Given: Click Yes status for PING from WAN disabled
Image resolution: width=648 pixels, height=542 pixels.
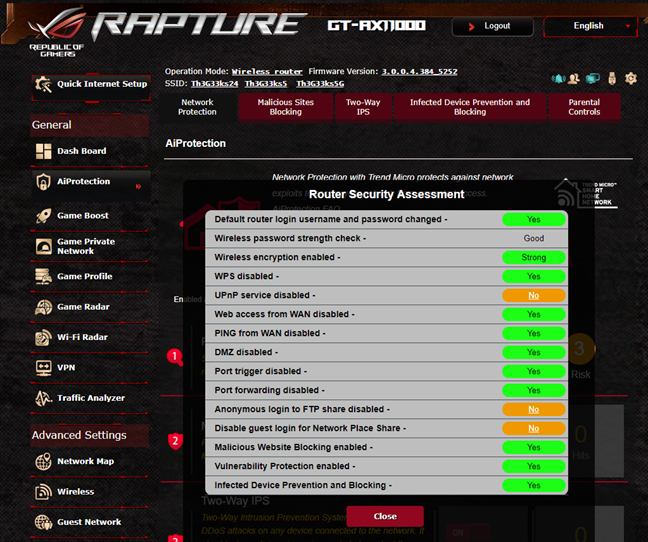Looking at the screenshot, I should tap(534, 333).
